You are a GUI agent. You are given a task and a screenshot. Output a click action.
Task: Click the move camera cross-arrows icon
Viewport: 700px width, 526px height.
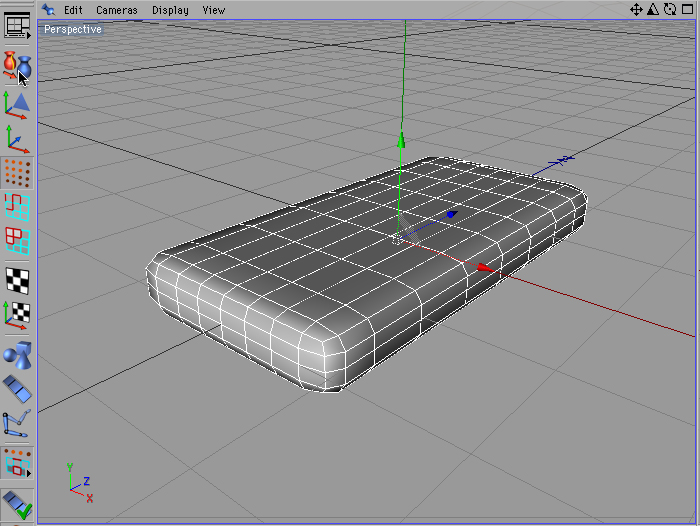(636, 9)
